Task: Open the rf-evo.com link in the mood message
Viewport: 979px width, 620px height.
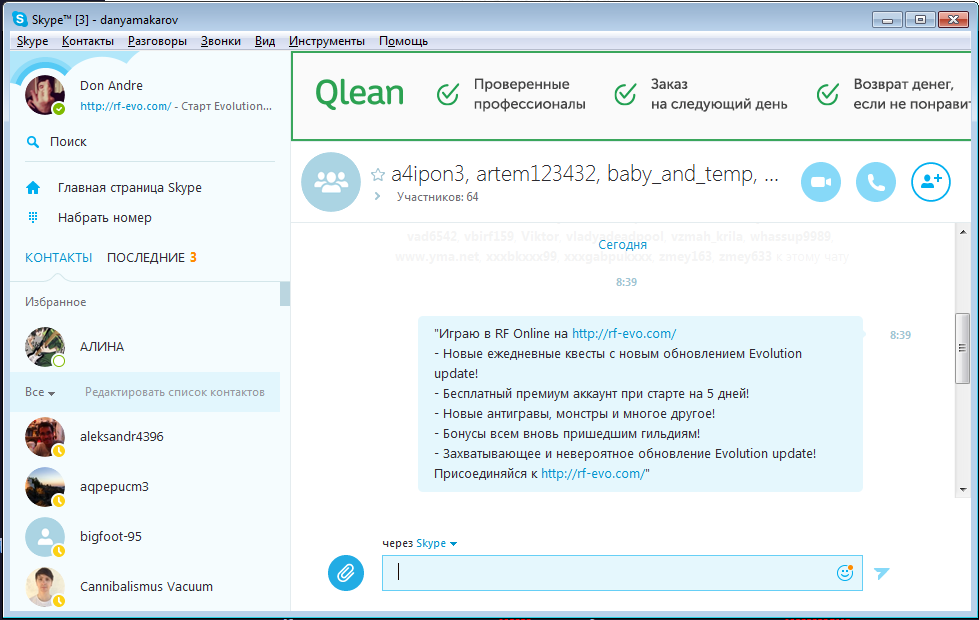Action: [x=125, y=106]
